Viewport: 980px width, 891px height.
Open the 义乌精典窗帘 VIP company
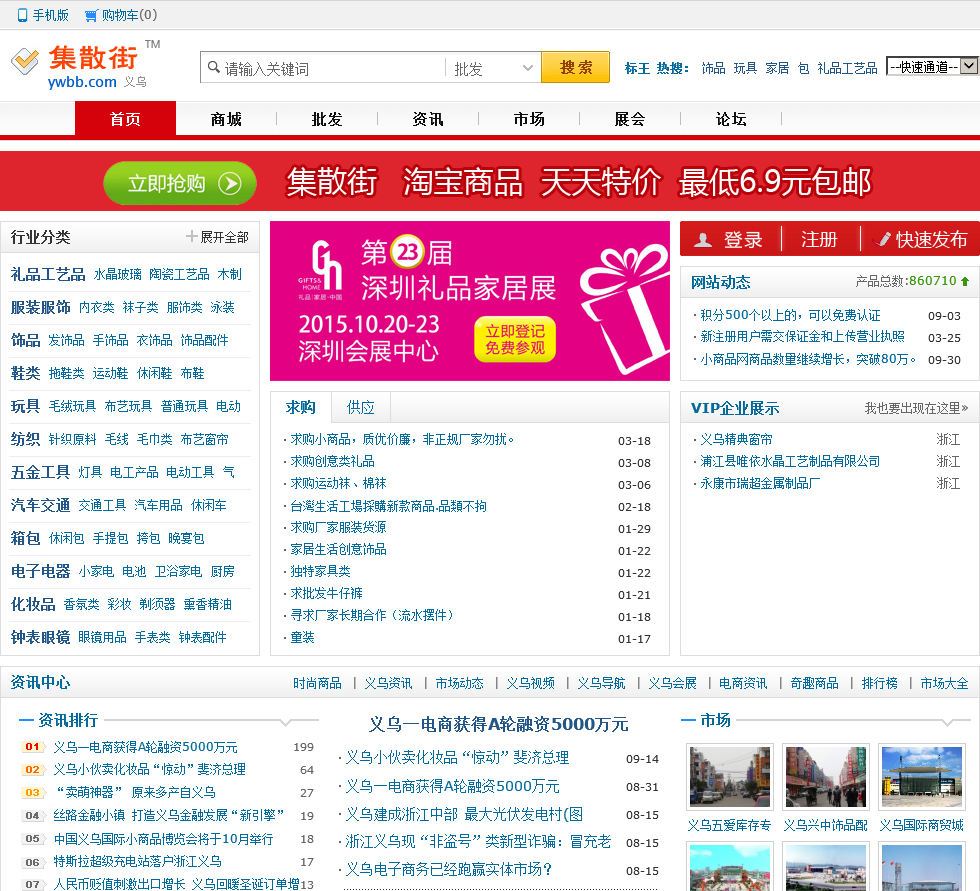(x=736, y=440)
